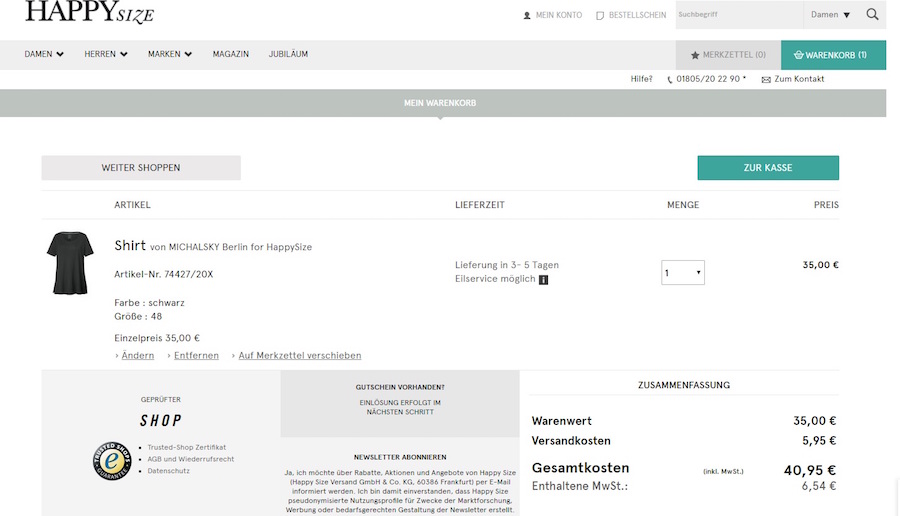Open Zum Kontakt envelope link
The height and width of the screenshot is (516, 900).
(x=793, y=79)
